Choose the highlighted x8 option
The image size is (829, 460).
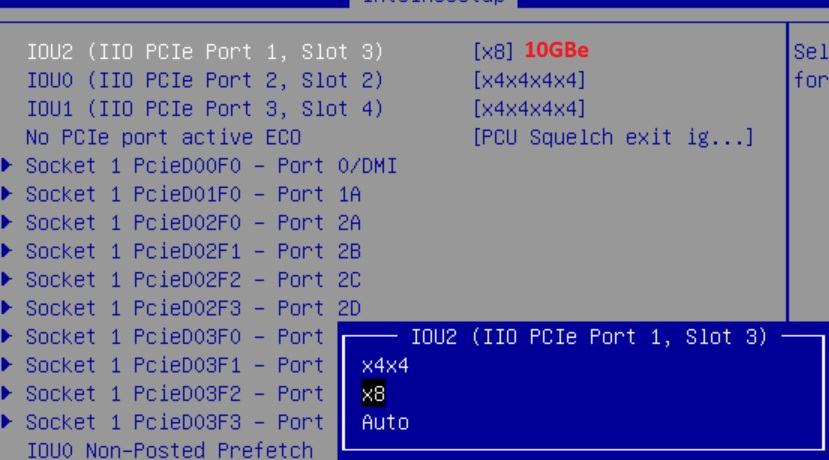point(373,394)
